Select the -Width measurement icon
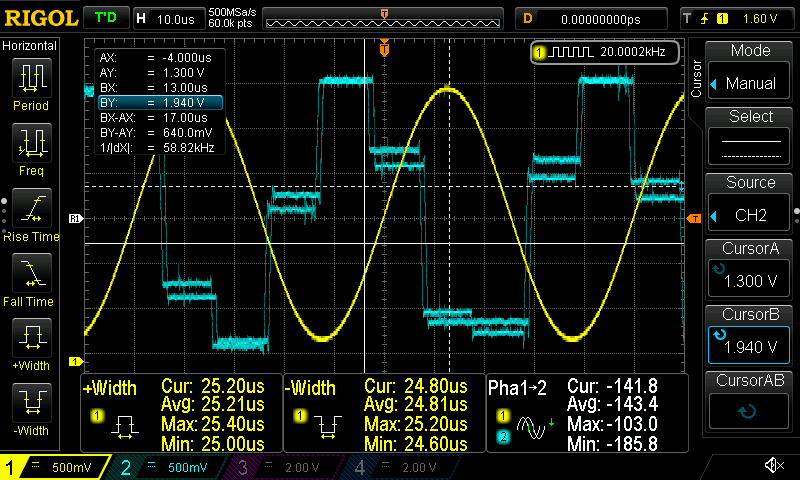 (x=31, y=406)
